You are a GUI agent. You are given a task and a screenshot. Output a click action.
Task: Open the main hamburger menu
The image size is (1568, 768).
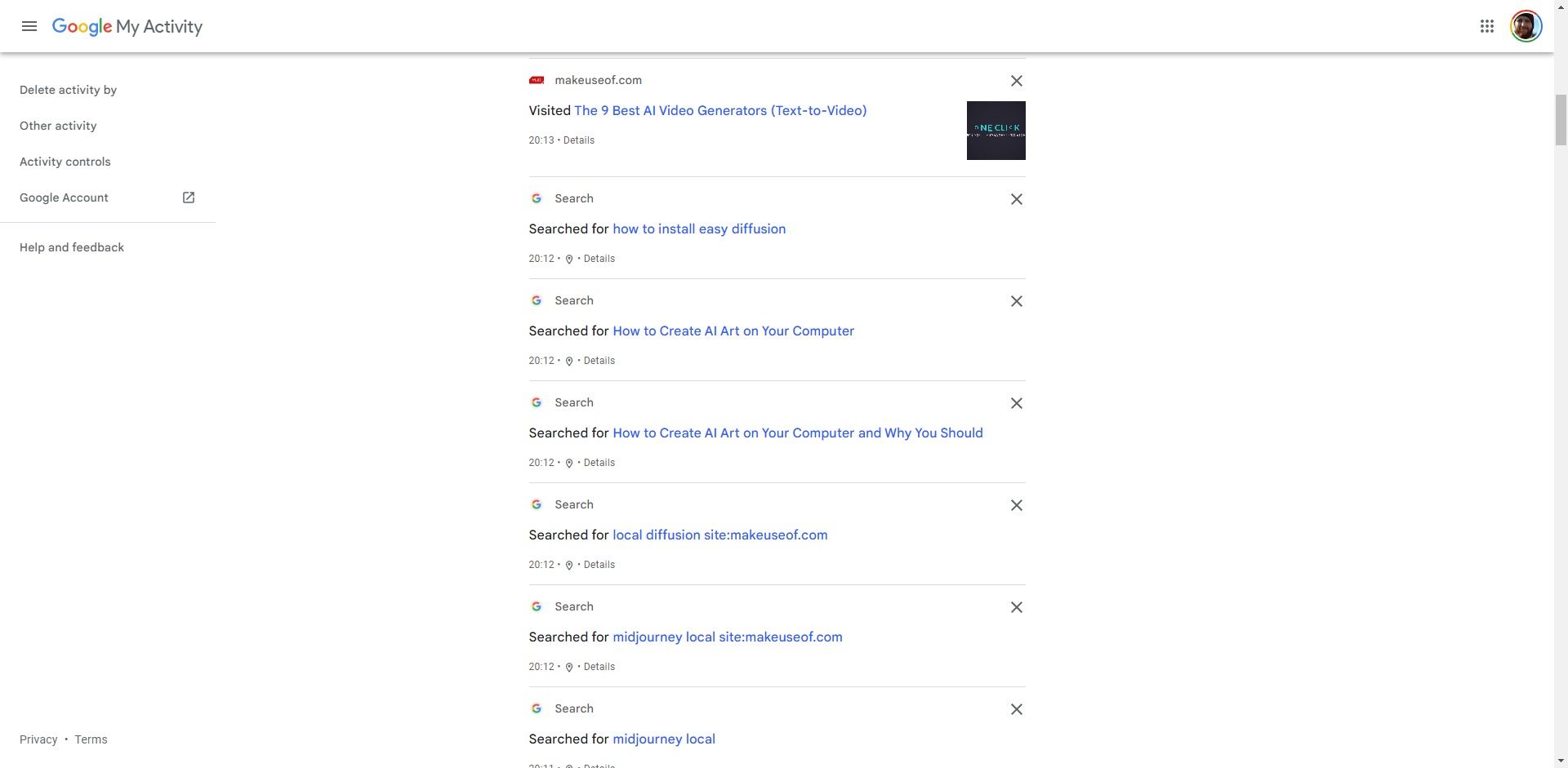[x=29, y=26]
